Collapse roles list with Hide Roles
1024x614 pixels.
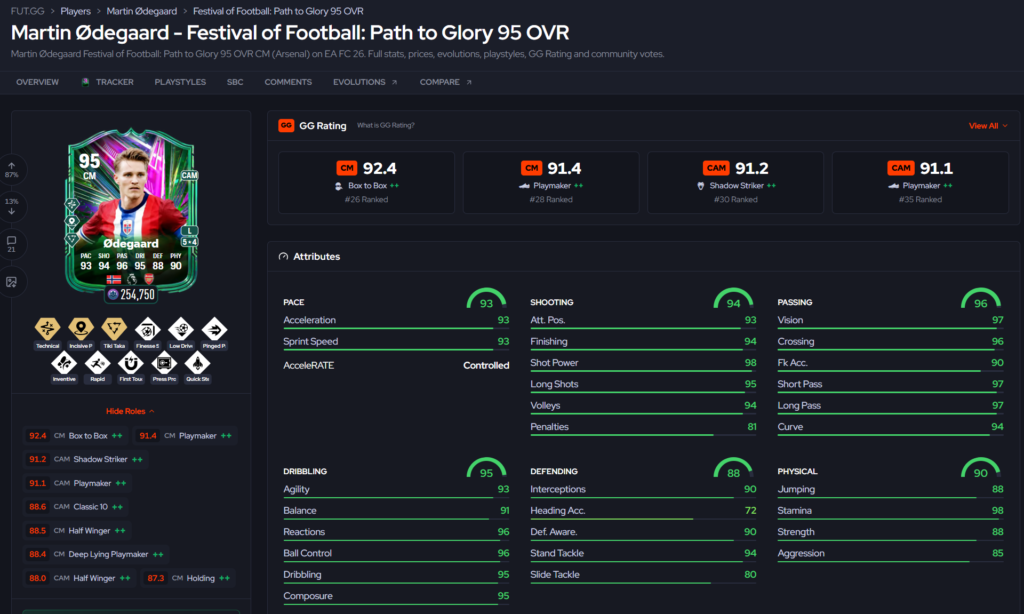[130, 411]
